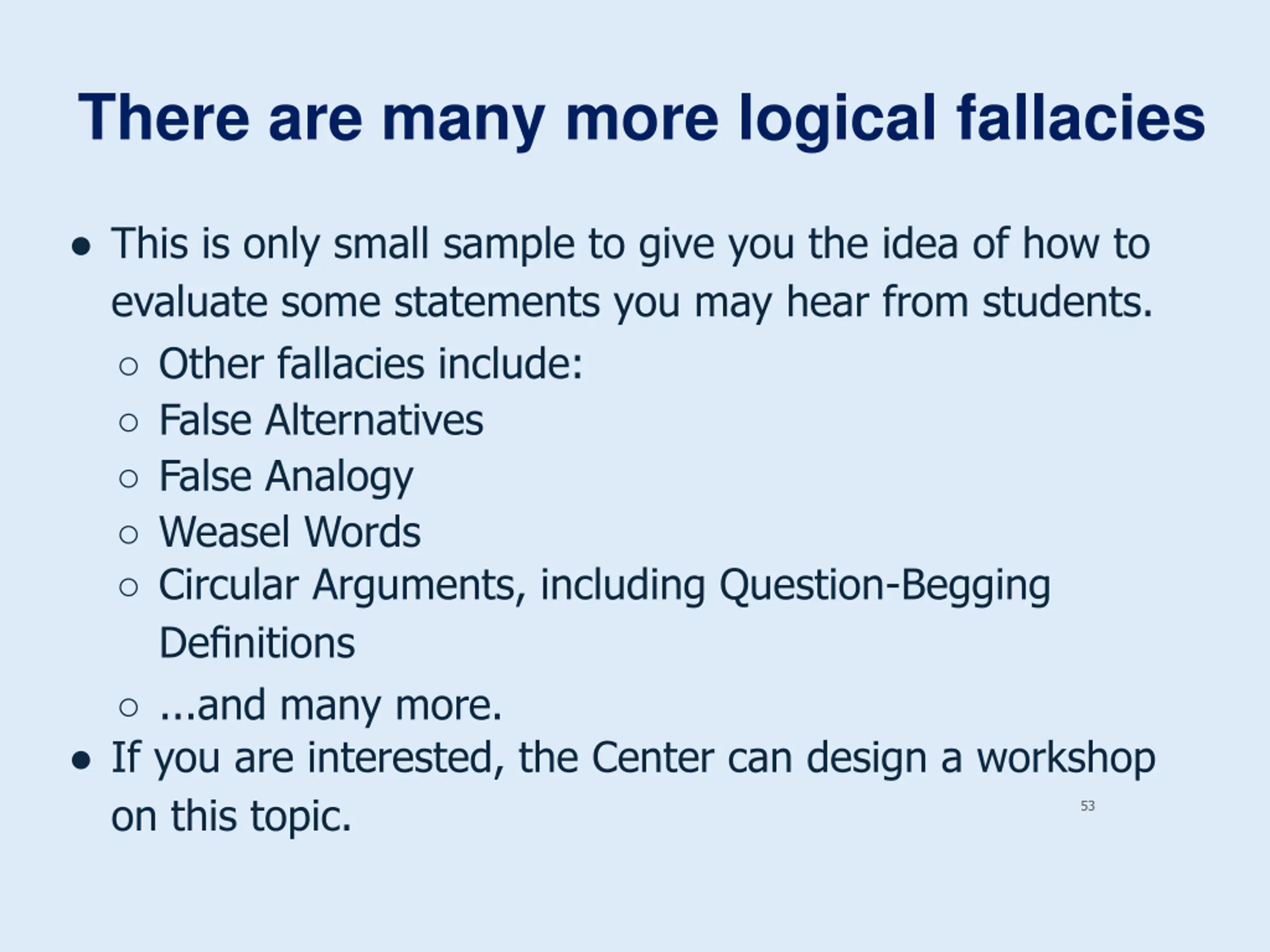Click the paragraph starting "This is only small sample"
Image resolution: width=1270 pixels, height=952 pixels.
click(x=631, y=273)
